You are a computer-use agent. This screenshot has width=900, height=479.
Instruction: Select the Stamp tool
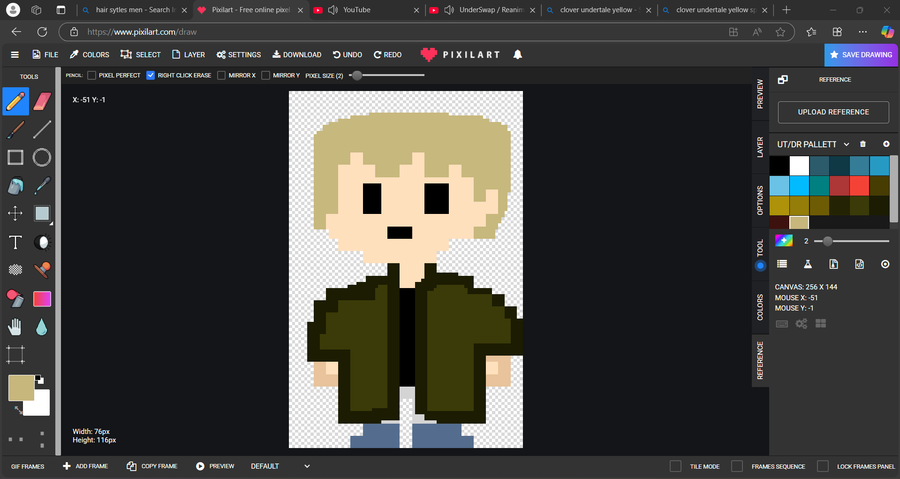[42, 270]
